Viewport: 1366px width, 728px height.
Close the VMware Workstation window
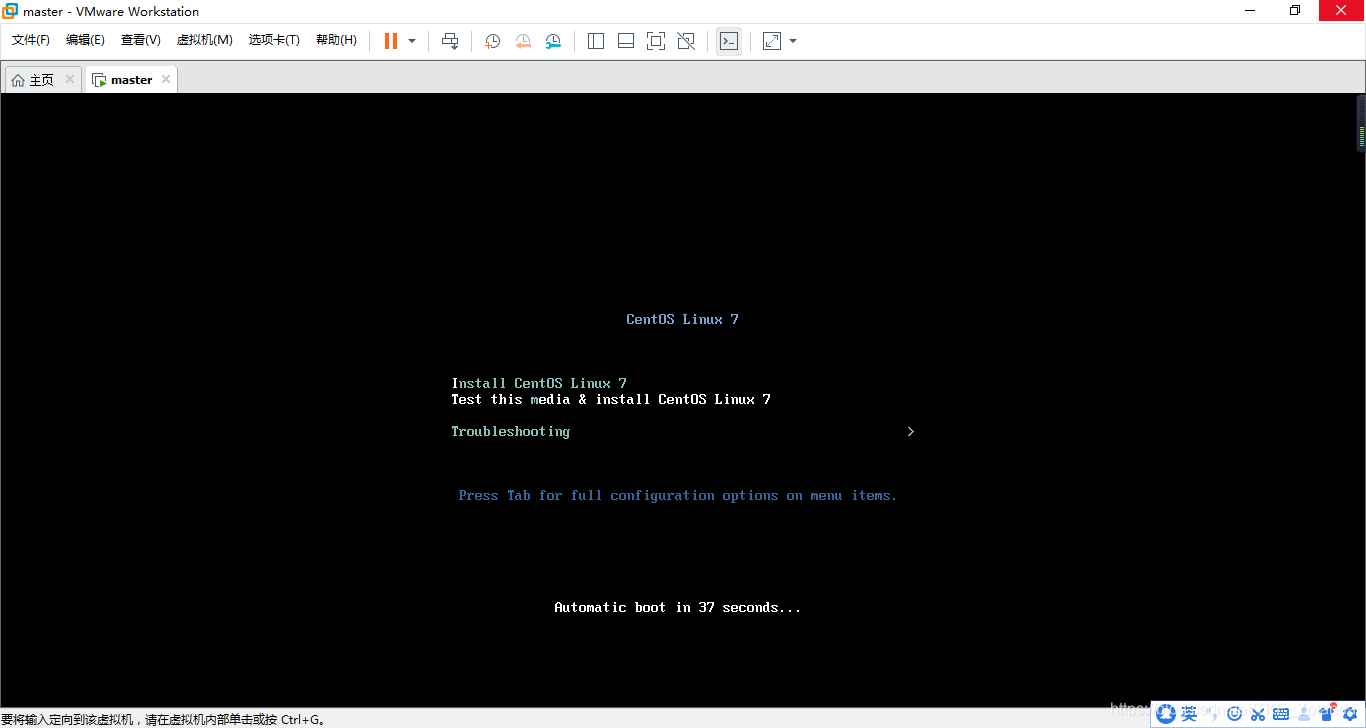(x=1342, y=11)
